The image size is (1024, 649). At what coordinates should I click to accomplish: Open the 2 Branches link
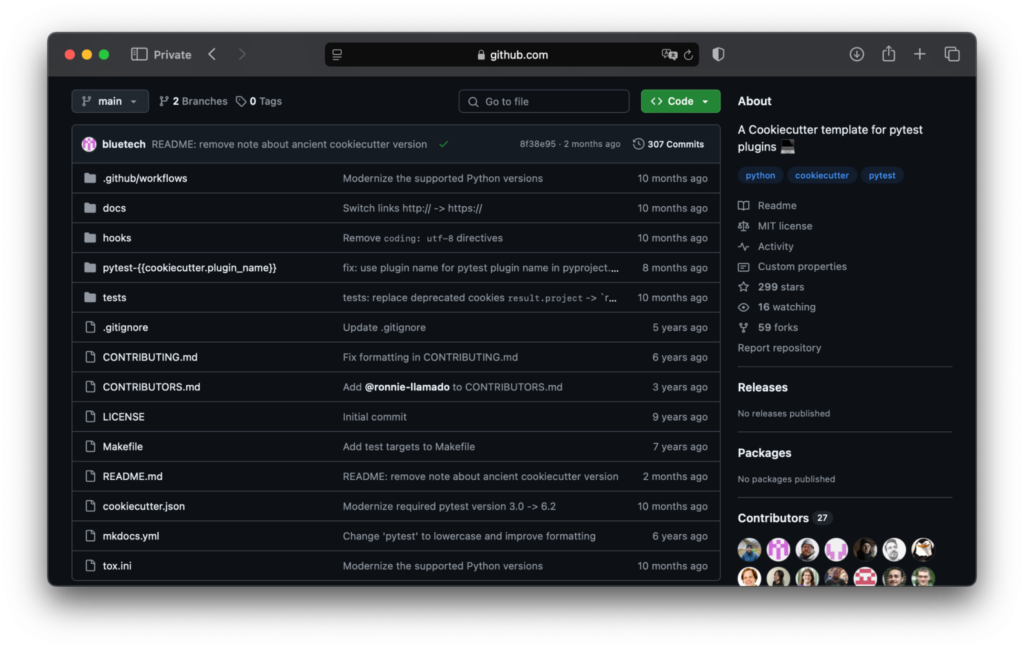(193, 101)
